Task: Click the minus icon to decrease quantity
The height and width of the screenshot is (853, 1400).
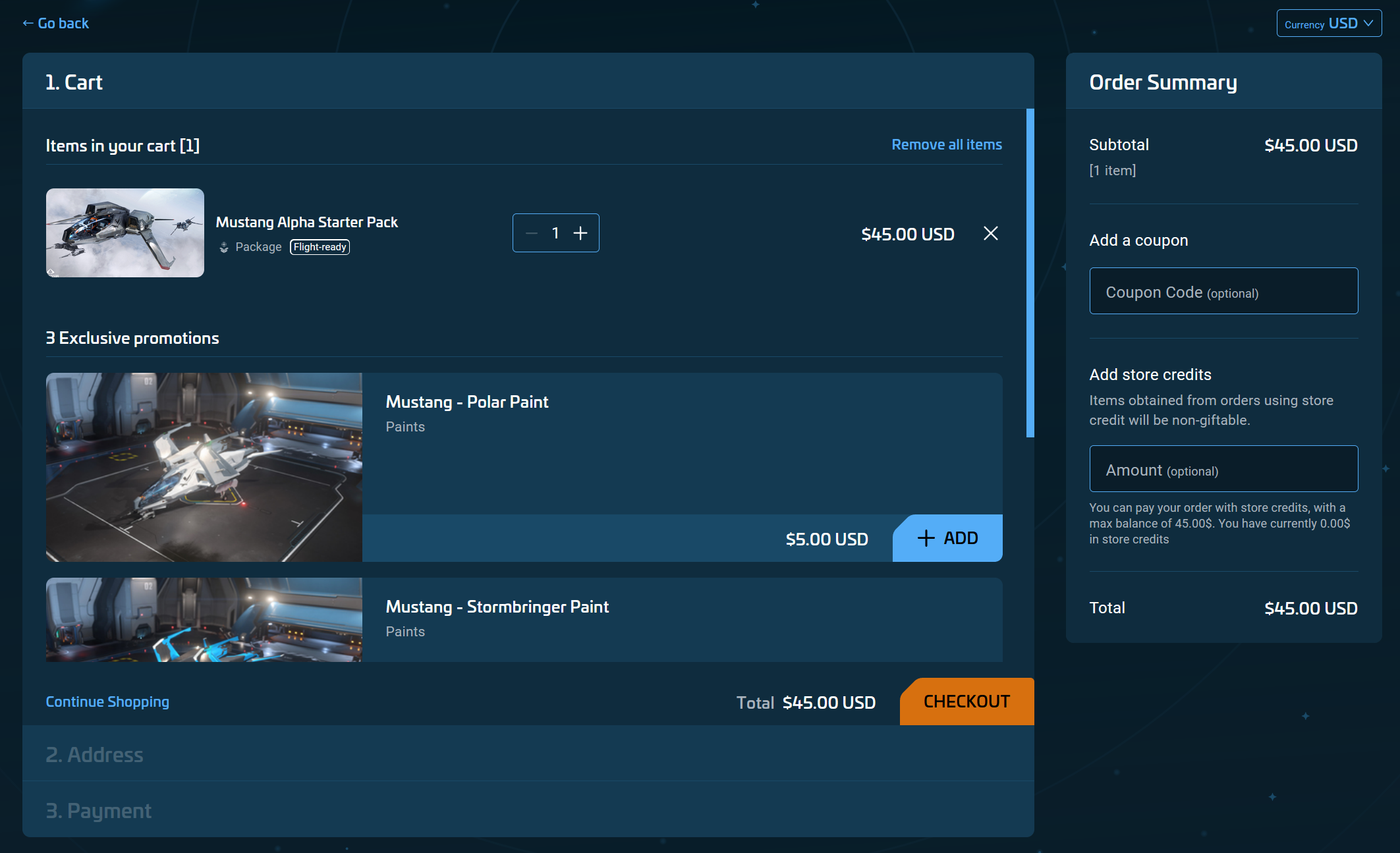Action: tap(530, 233)
